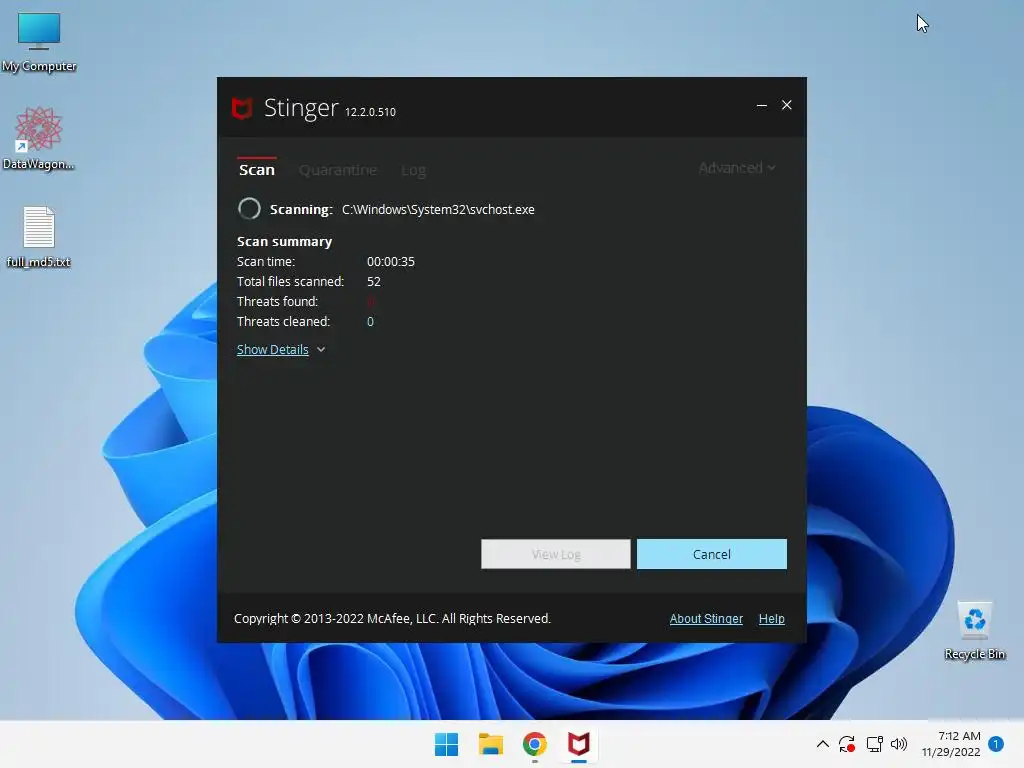Open the volume speaker tray icon
Viewport: 1024px width, 768px height.
point(899,744)
